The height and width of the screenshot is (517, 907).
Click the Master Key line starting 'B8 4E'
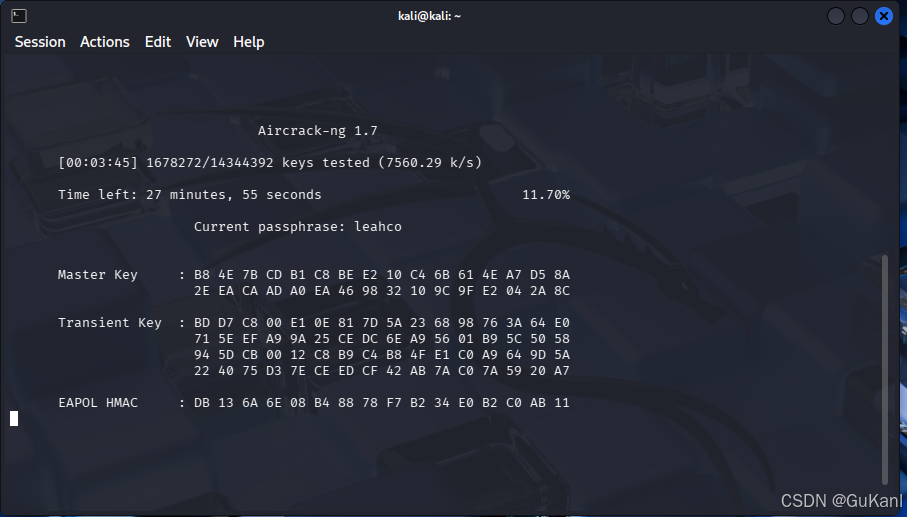click(382, 275)
